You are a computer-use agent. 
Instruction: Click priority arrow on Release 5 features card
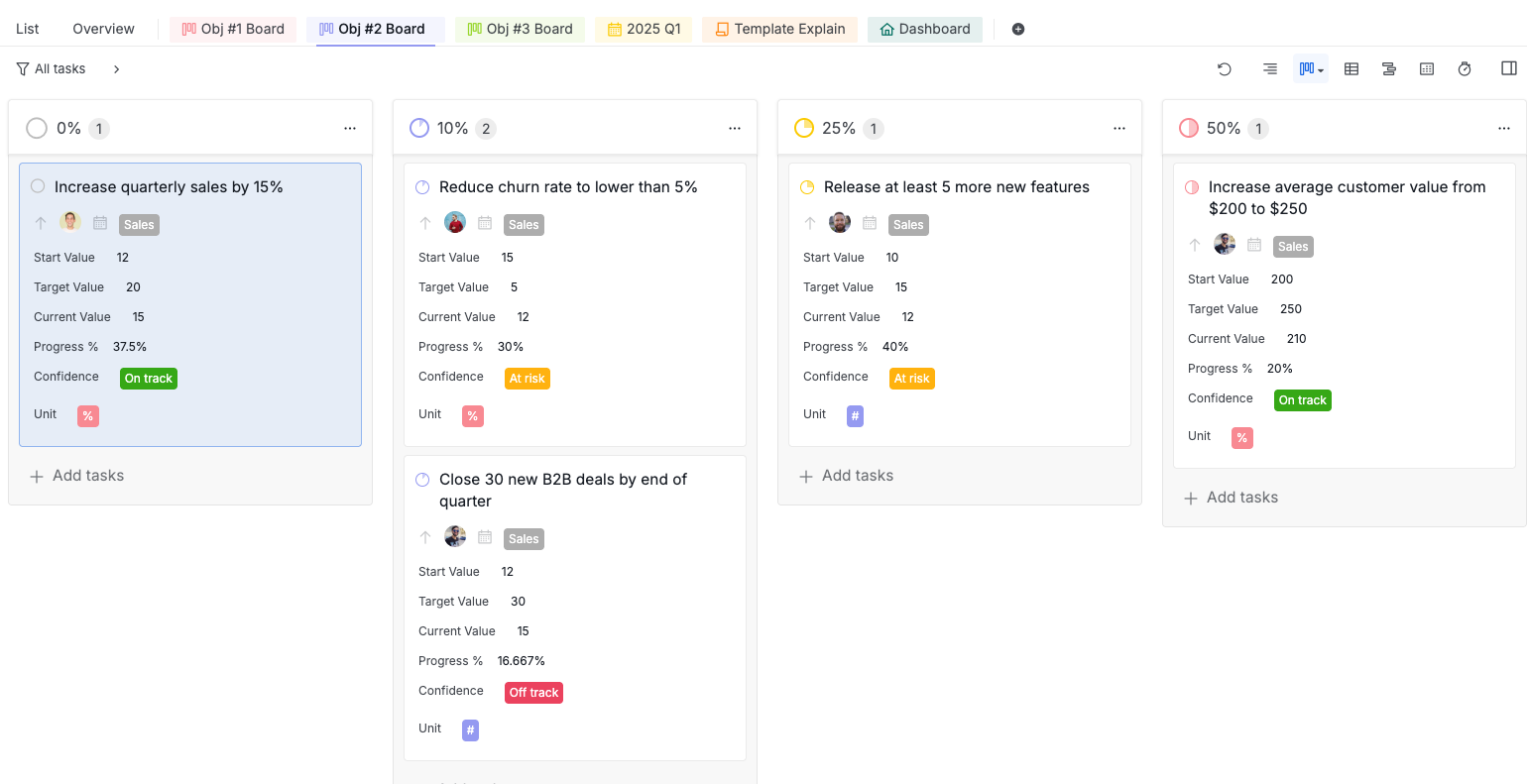click(810, 223)
